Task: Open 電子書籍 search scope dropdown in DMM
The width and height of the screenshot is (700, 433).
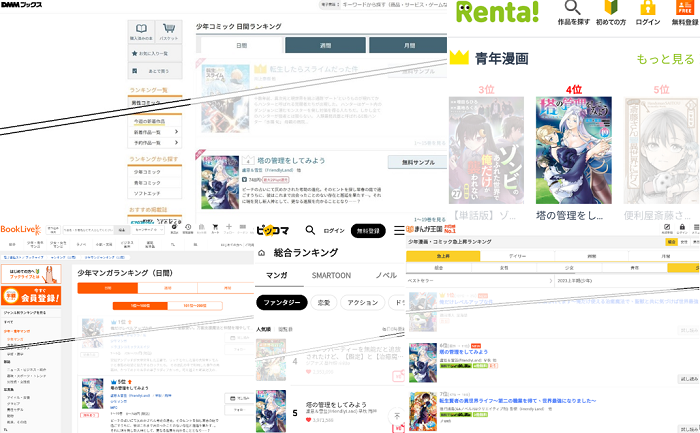Action: click(330, 4)
